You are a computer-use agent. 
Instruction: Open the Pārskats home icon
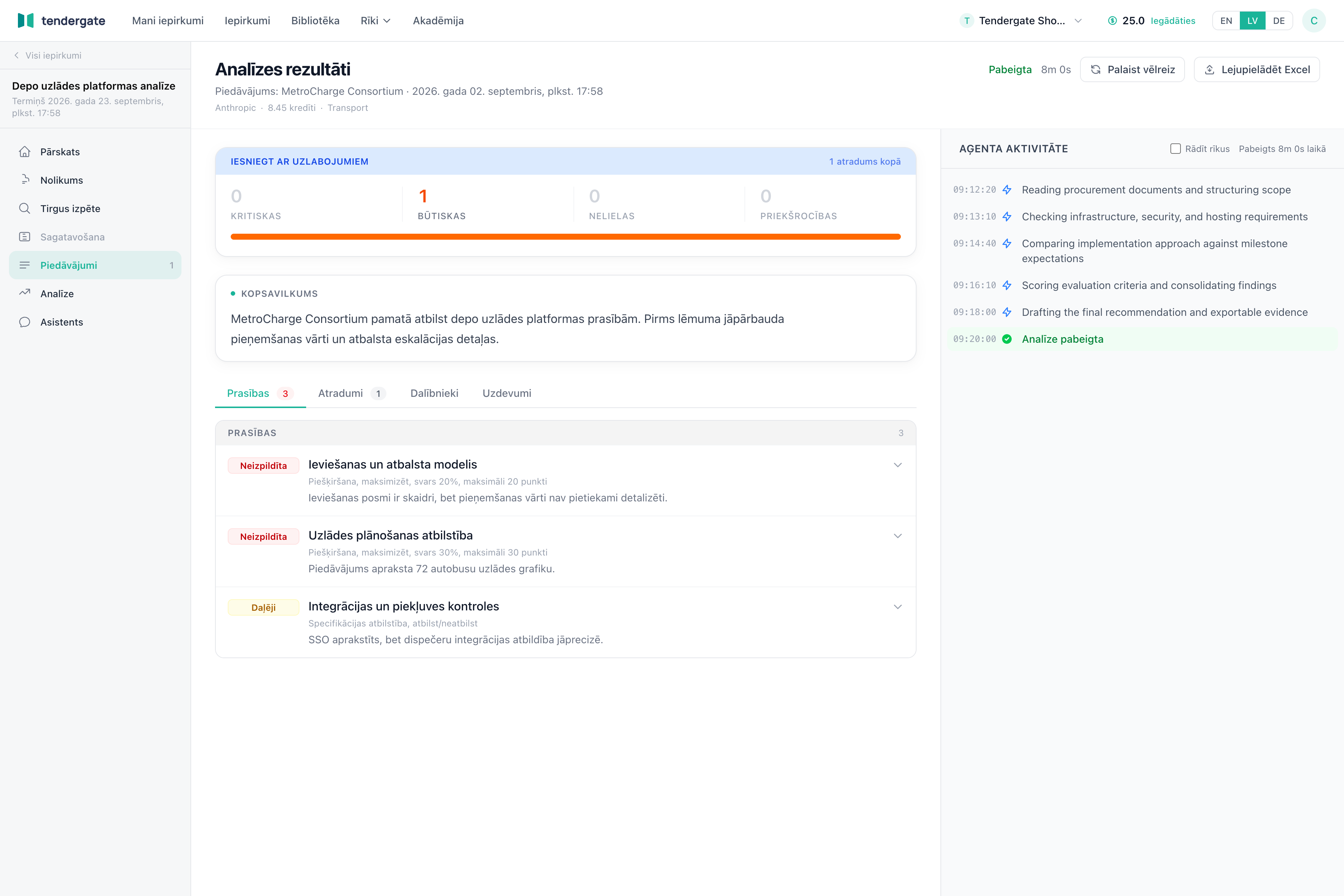(25, 152)
